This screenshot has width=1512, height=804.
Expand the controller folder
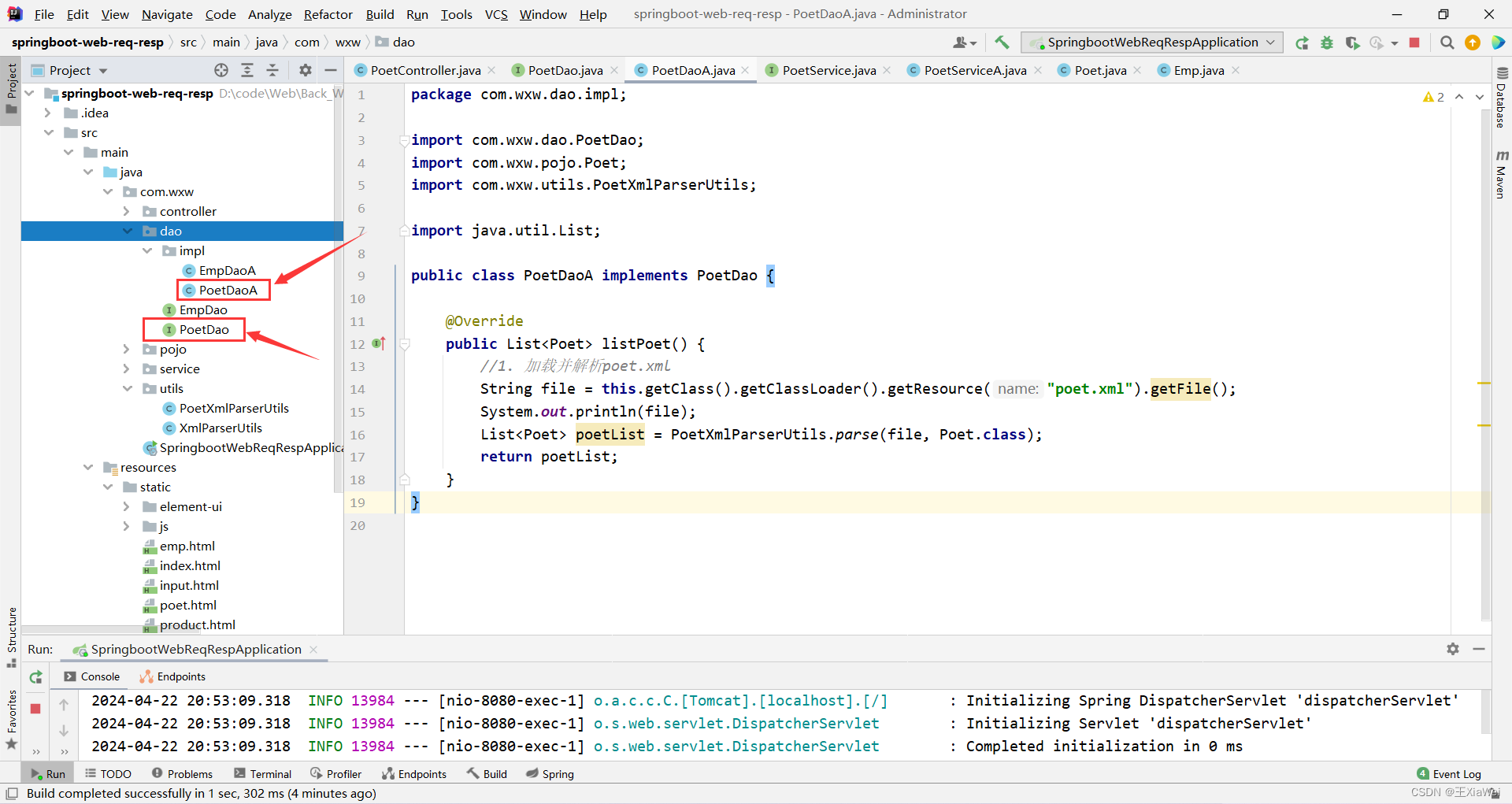tap(127, 211)
